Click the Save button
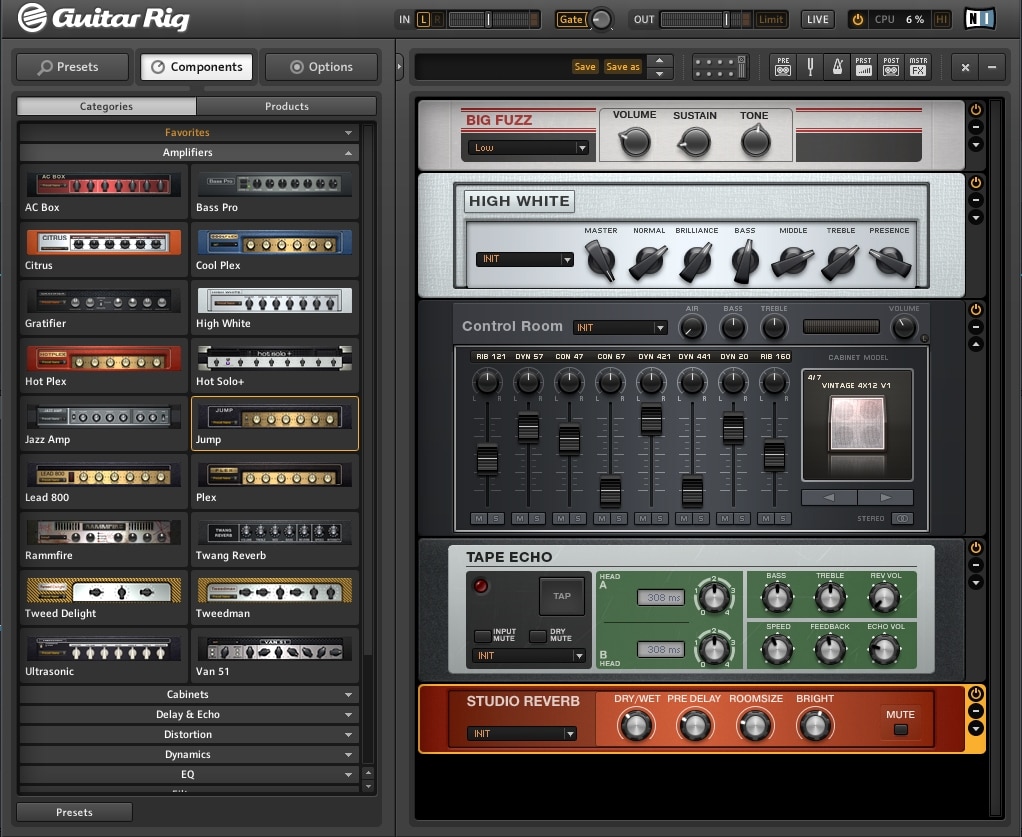 click(585, 66)
